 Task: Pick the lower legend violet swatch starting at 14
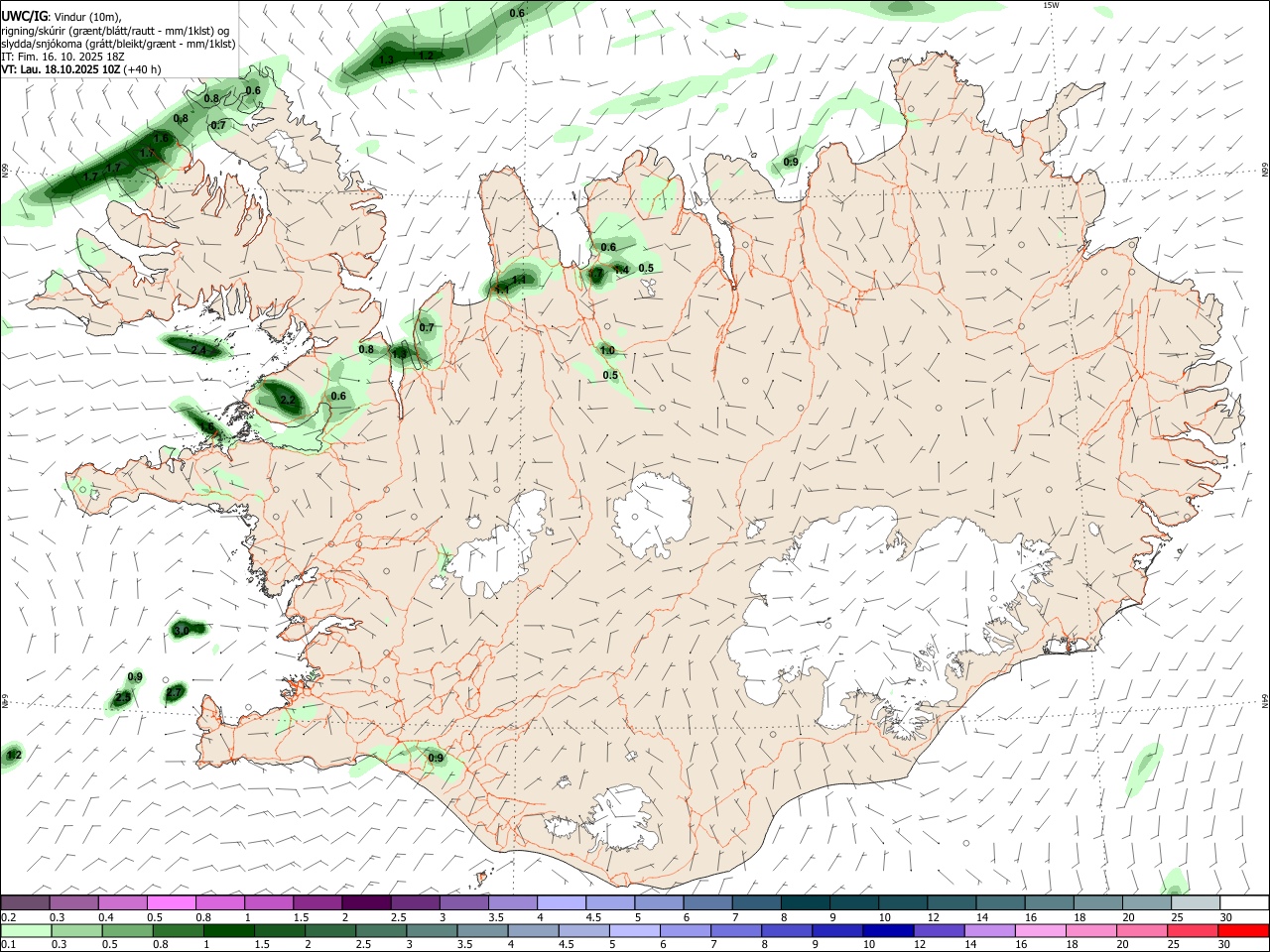click(989, 931)
